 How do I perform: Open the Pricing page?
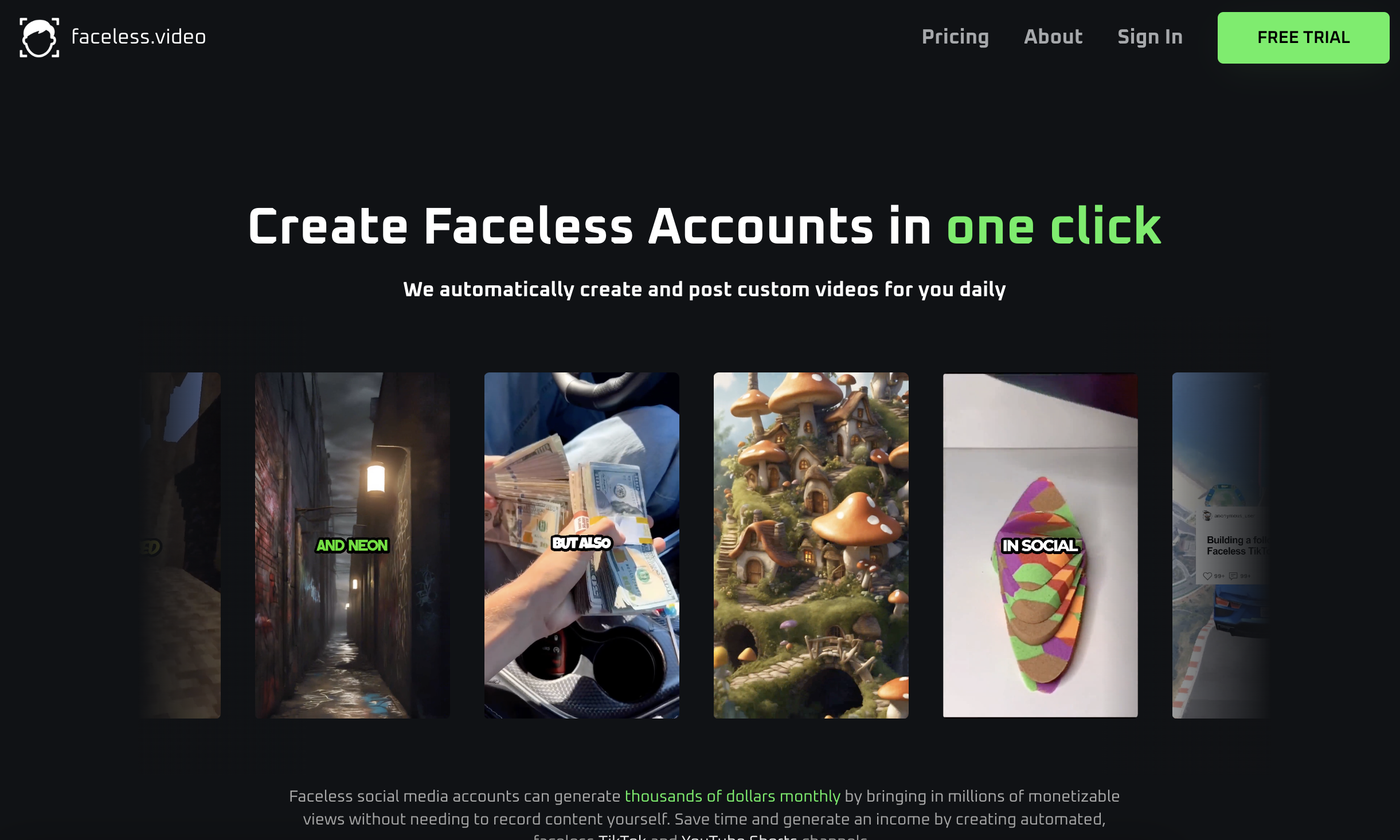click(x=955, y=37)
